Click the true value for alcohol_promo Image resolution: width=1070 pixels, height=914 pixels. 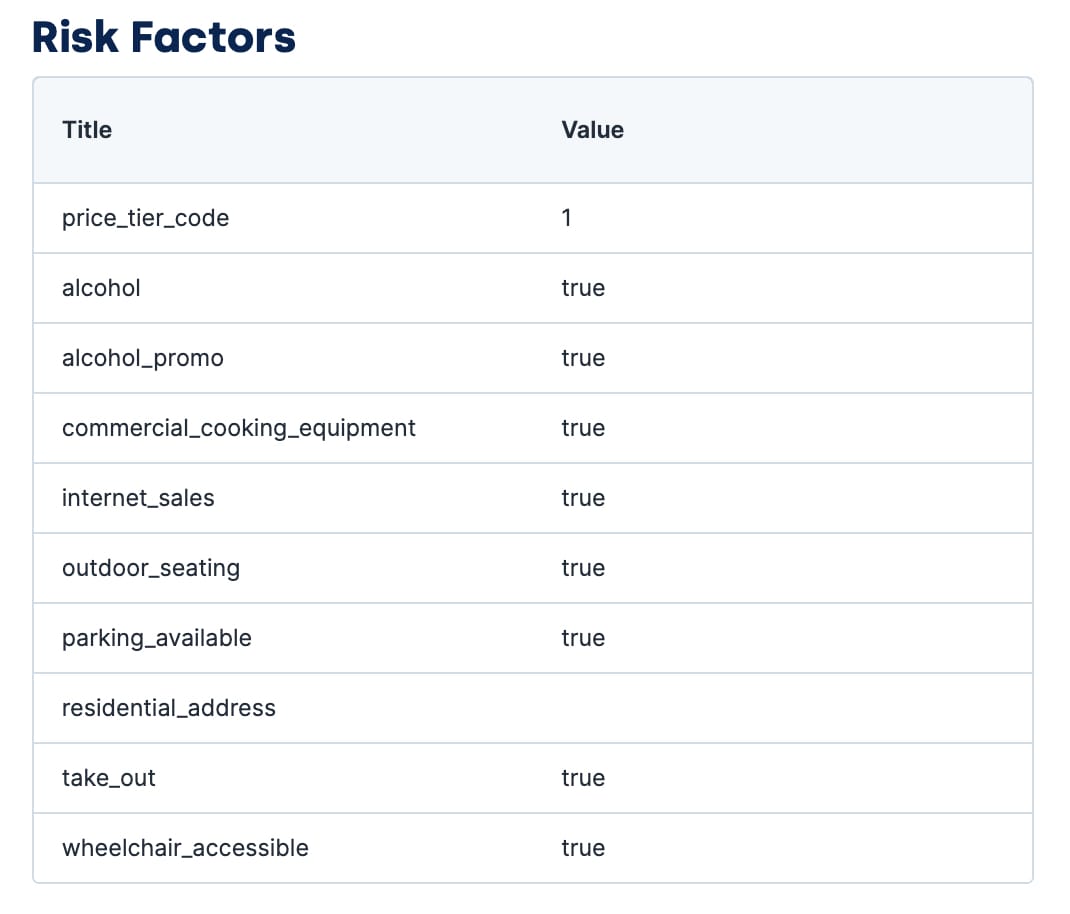click(x=583, y=358)
